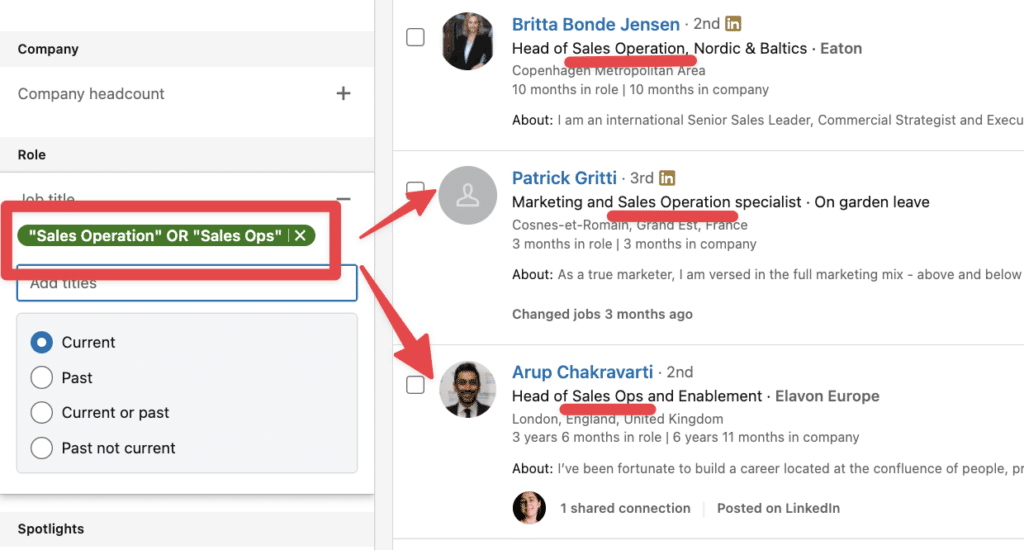Click Patrick Gritti's placeholder avatar
This screenshot has width=1024, height=550.
[x=468, y=195]
